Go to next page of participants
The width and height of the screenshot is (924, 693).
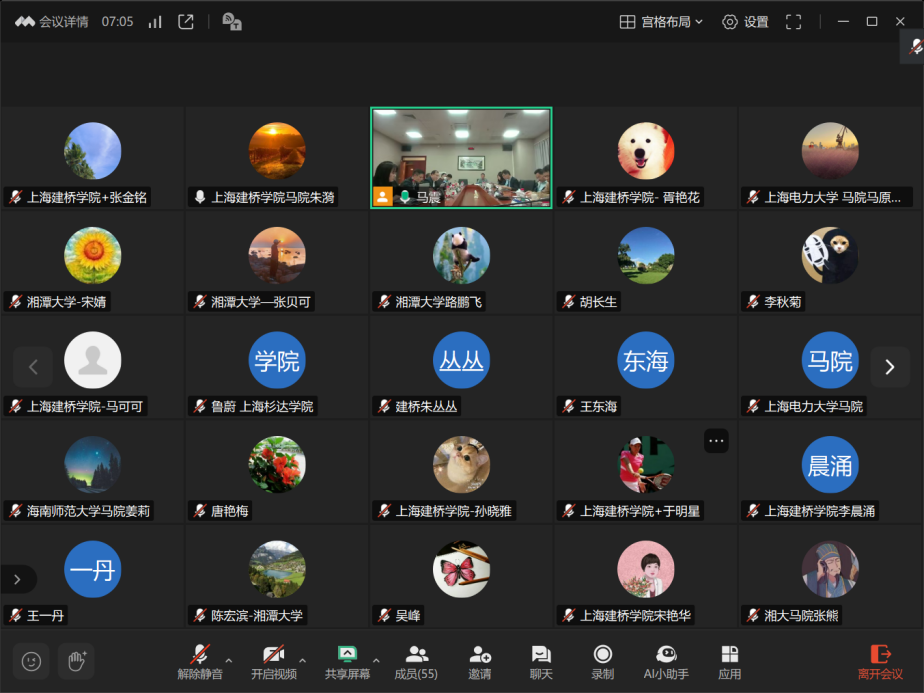click(x=889, y=367)
